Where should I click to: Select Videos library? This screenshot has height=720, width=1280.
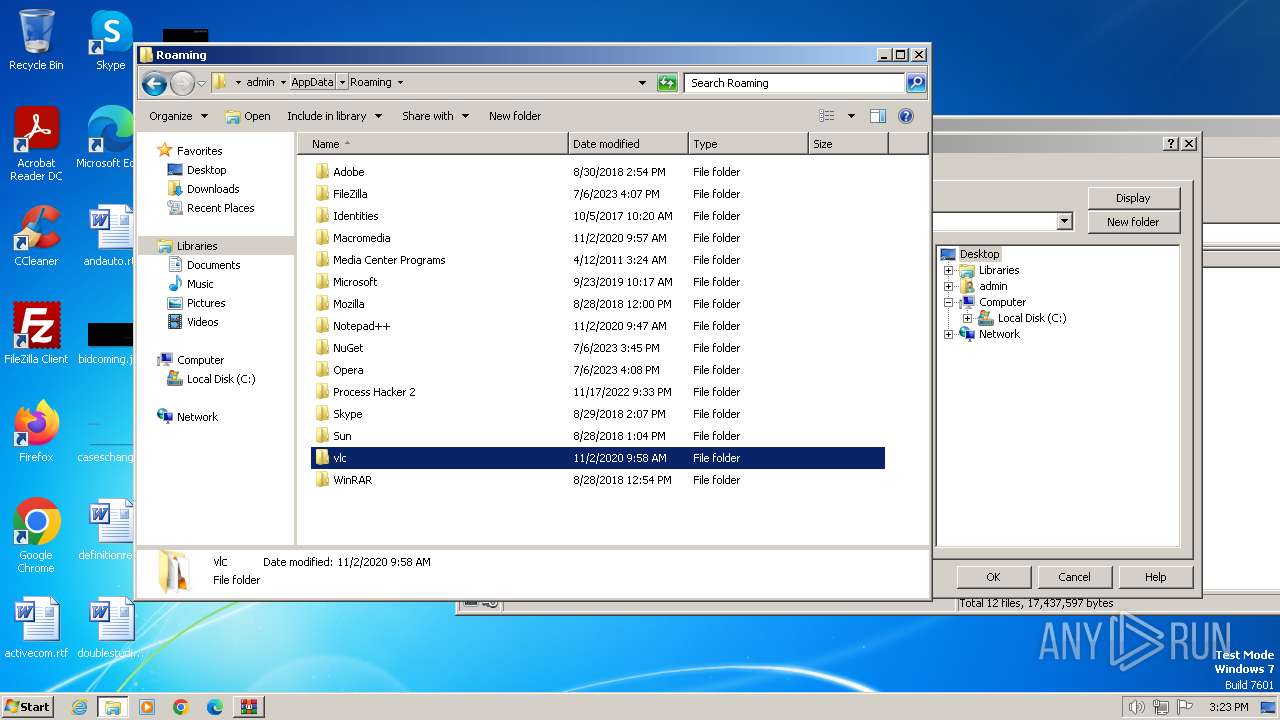click(x=202, y=322)
